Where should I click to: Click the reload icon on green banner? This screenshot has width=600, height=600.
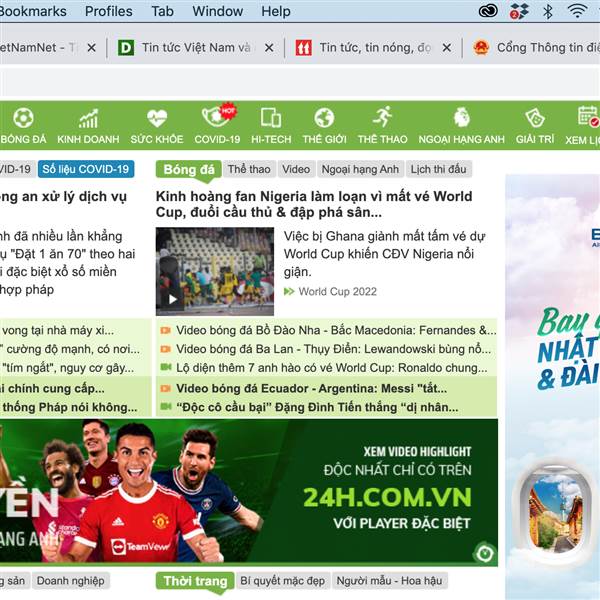(485, 553)
